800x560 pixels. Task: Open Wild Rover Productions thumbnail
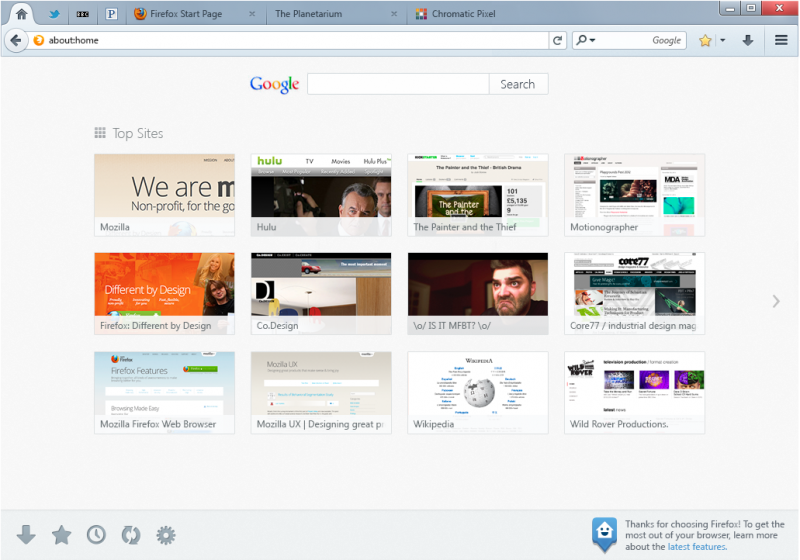pyautogui.click(x=634, y=392)
